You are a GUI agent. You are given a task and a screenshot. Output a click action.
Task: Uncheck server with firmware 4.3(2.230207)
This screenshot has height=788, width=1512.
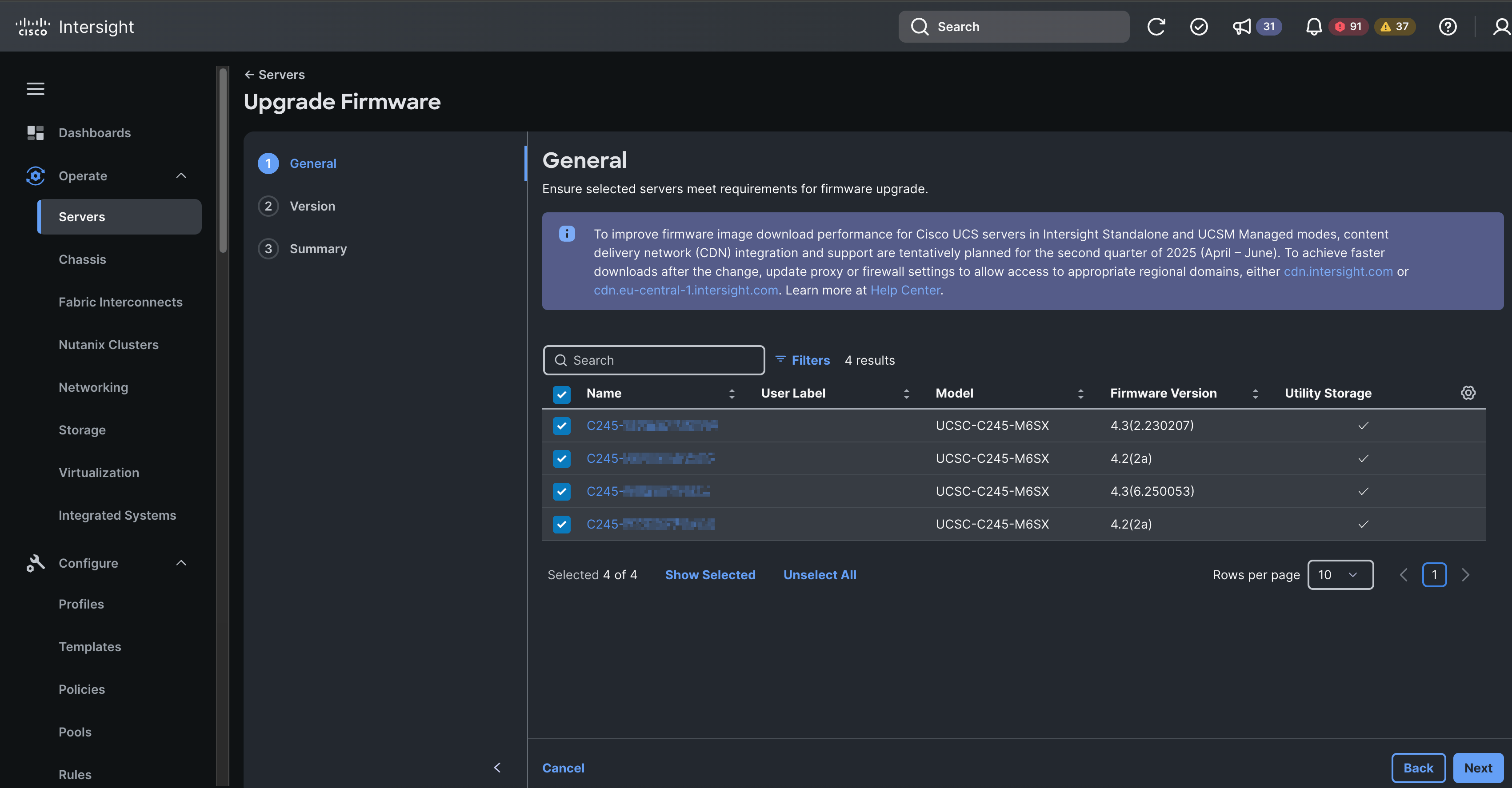point(561,426)
